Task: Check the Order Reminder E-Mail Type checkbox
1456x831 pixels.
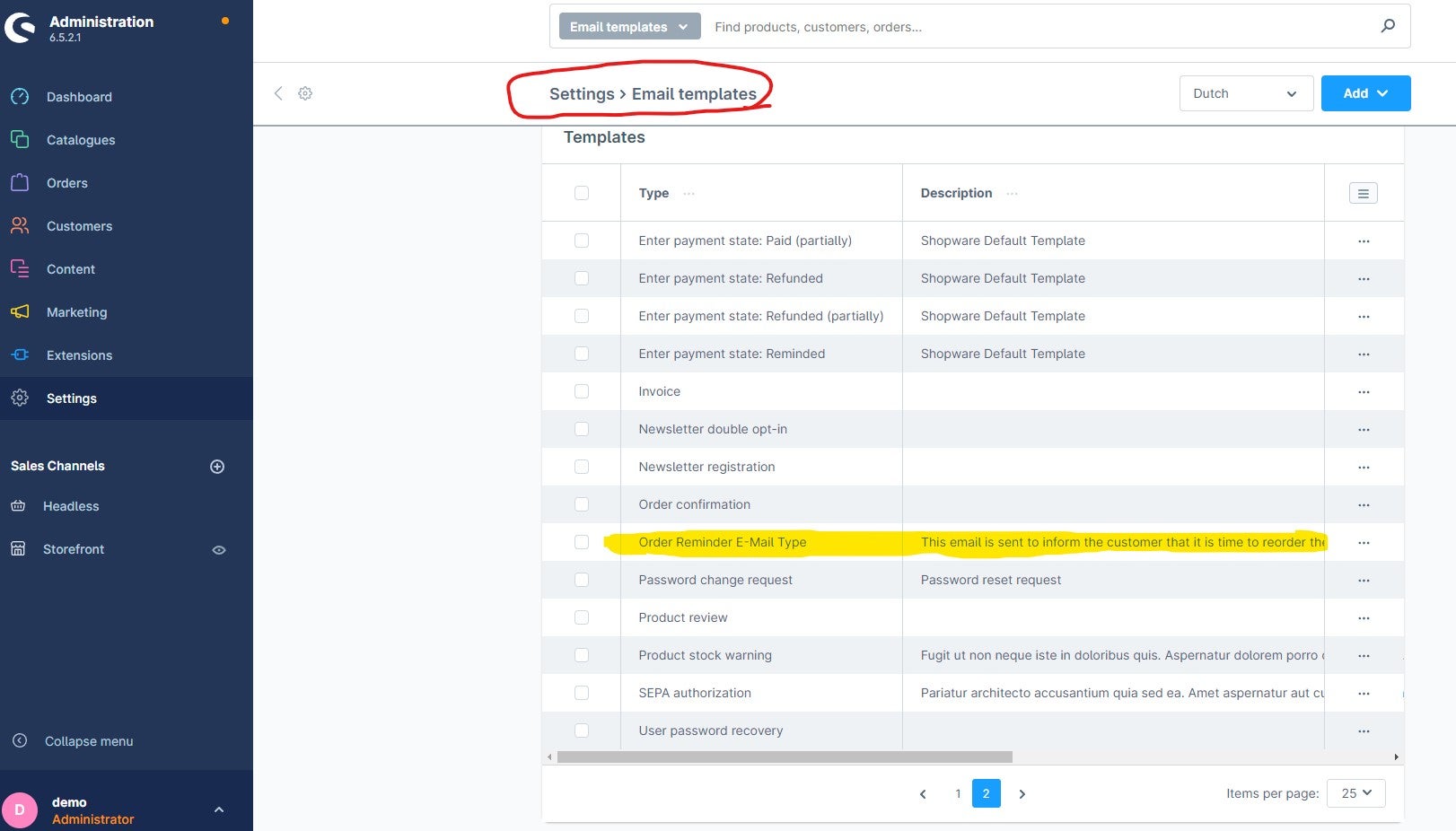Action: [x=582, y=542]
